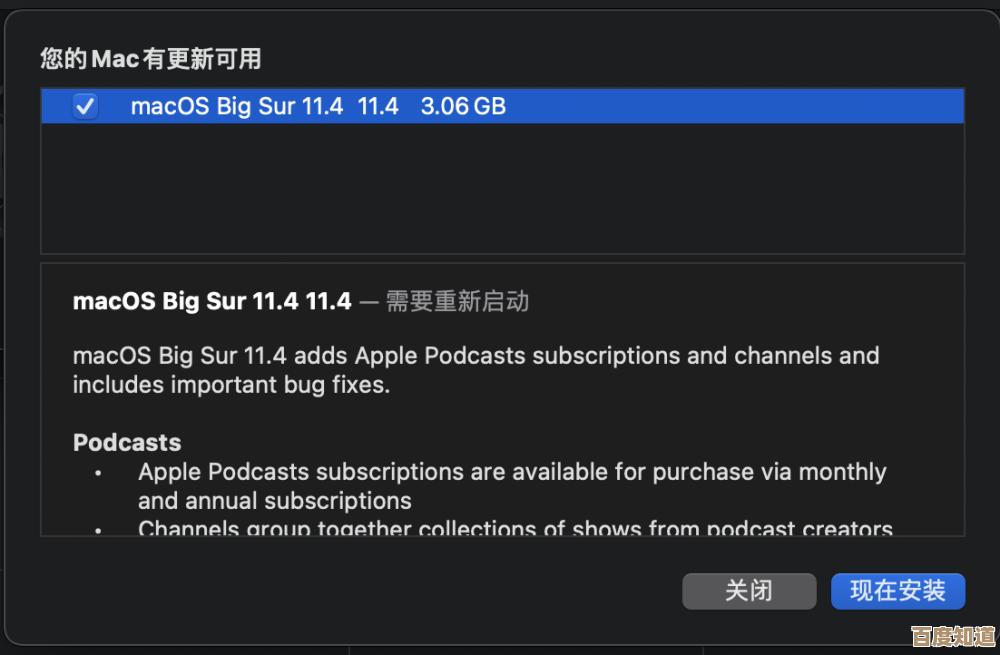Click the 现在安装 button
This screenshot has height=655, width=1000.
point(897,591)
